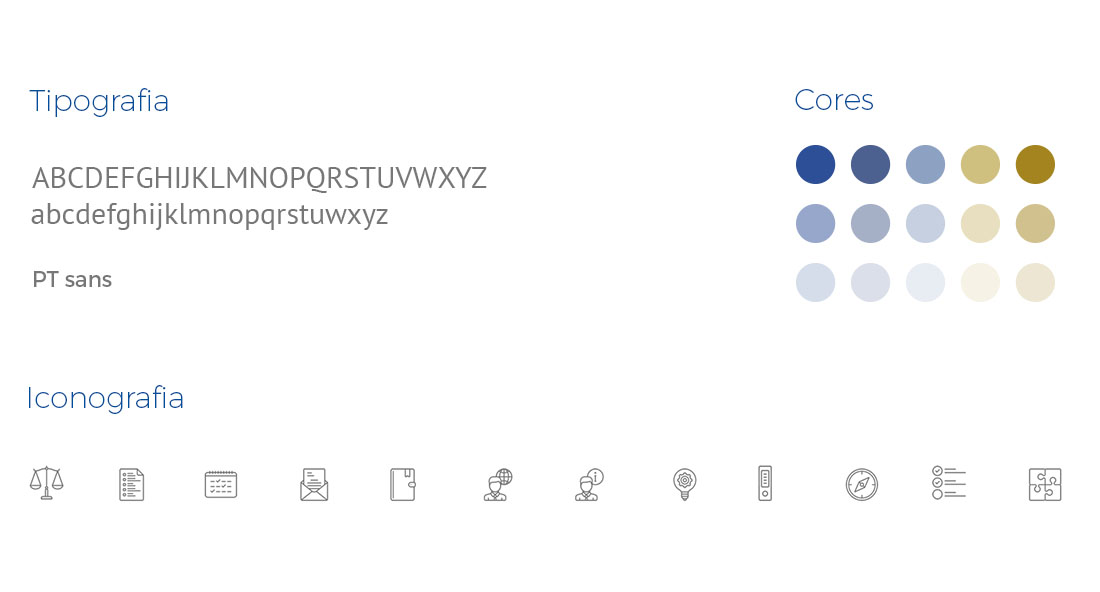Click the Cores heading

(x=834, y=100)
